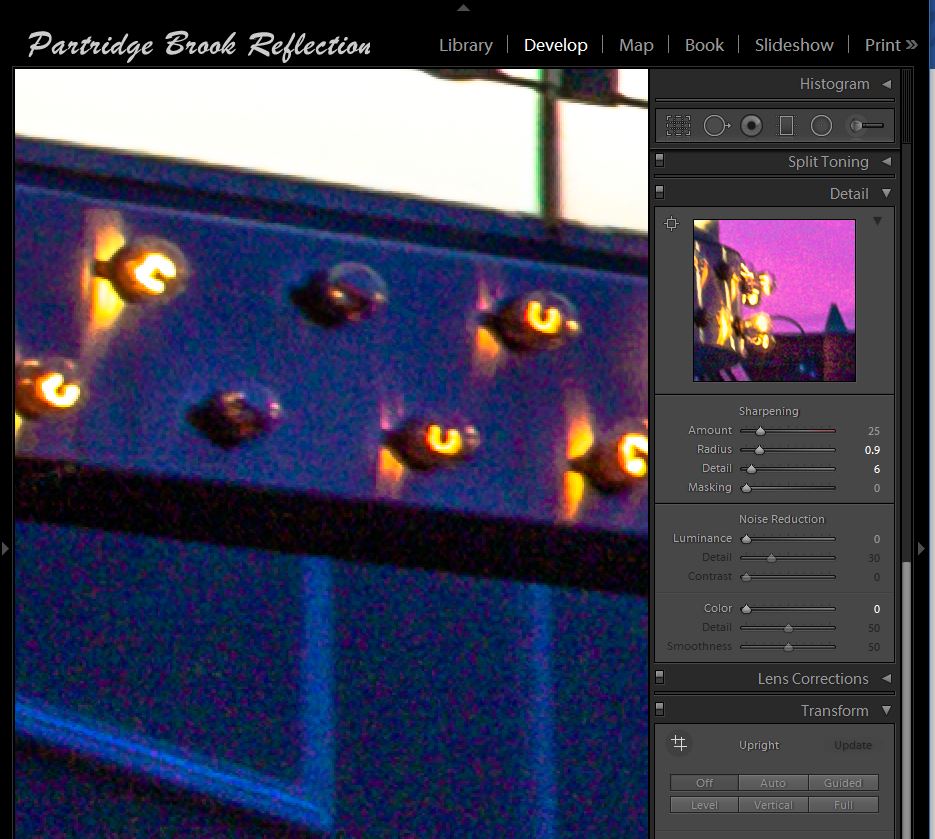This screenshot has height=839, width=935.
Task: Open the Slideshow module
Action: coord(793,45)
